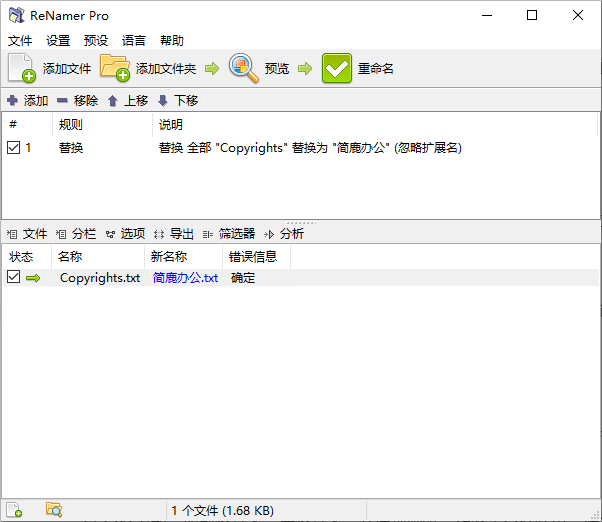Image resolution: width=602 pixels, height=522 pixels.
Task: Open the 语言 language menu
Action: coord(134,41)
